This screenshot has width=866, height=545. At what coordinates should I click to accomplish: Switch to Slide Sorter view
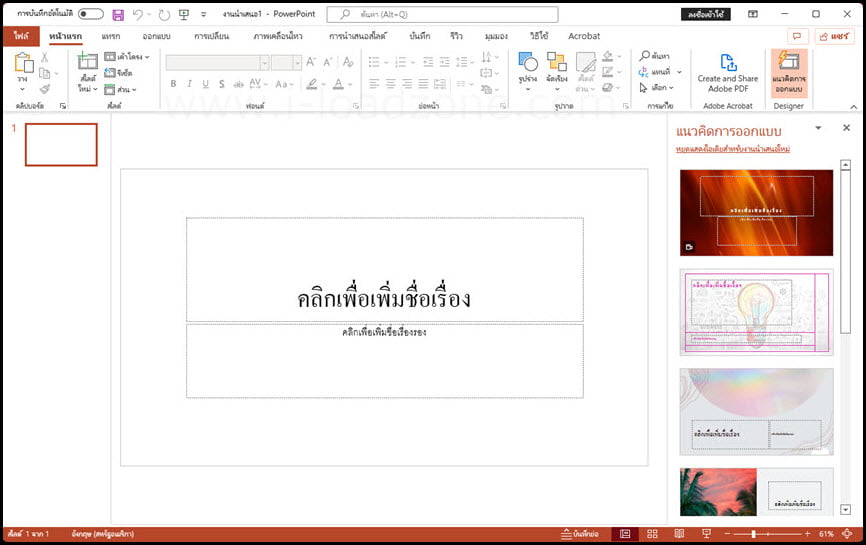pos(652,534)
